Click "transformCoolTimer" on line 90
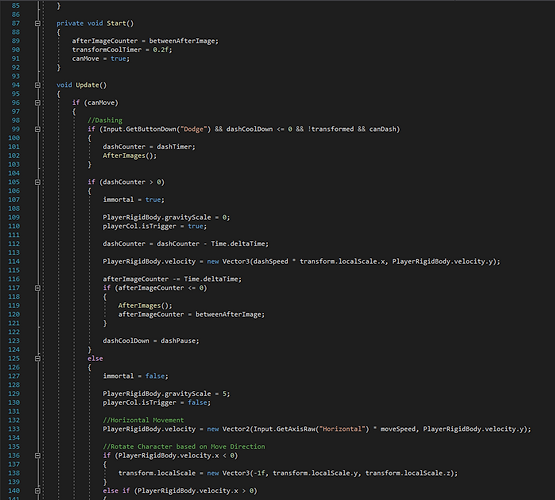Screen dimensions: 555x500 (x=107, y=50)
